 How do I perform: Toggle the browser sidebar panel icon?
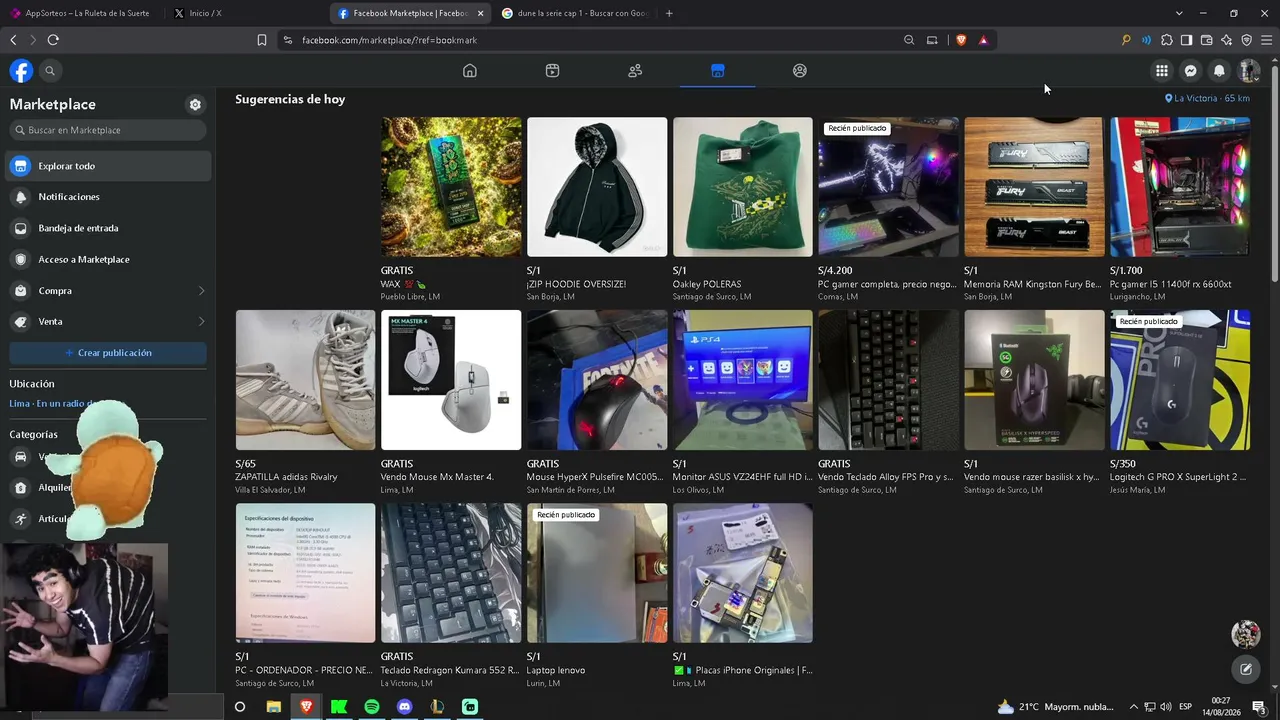tap(1186, 40)
